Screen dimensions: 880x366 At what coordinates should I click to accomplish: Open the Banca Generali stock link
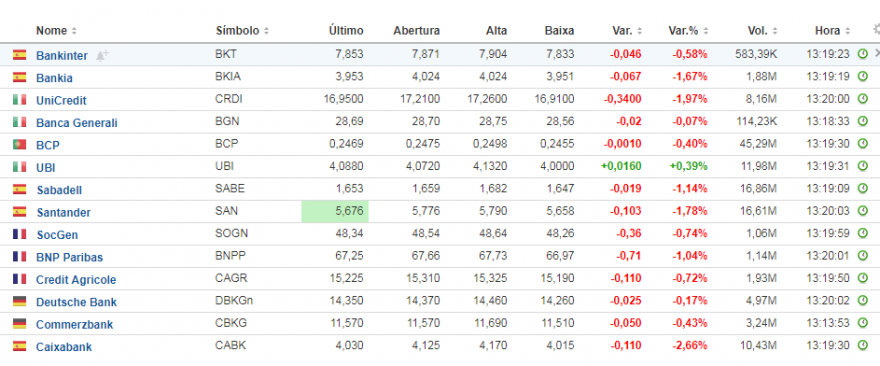pyautogui.click(x=77, y=122)
